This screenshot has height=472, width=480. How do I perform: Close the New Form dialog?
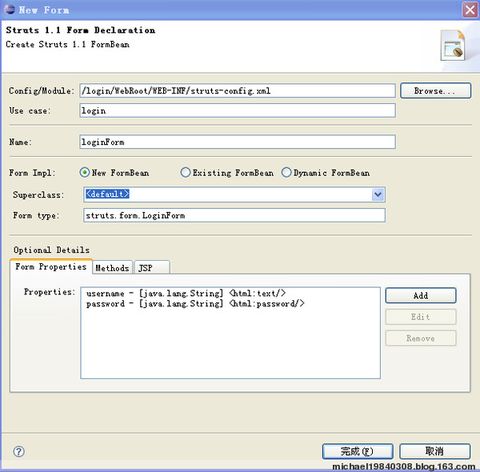coord(470,10)
